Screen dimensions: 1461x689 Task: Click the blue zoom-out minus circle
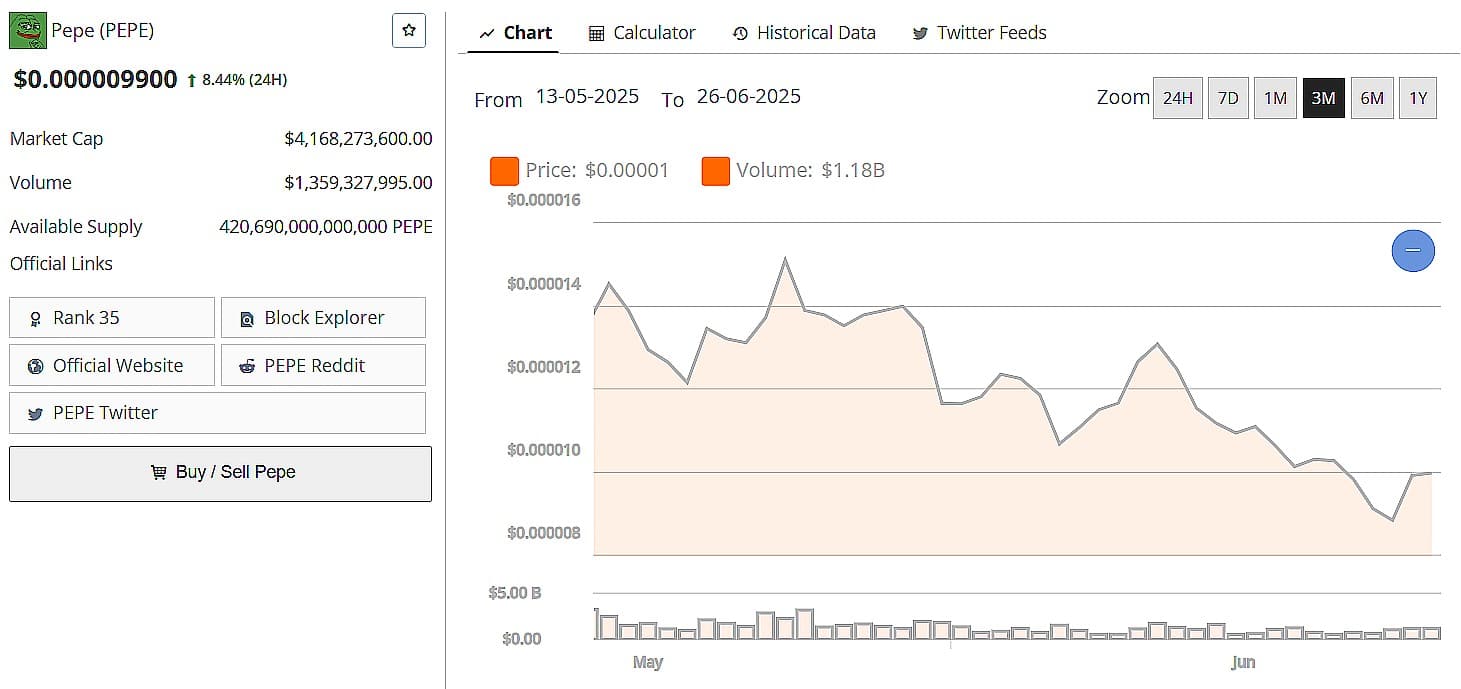point(1413,250)
